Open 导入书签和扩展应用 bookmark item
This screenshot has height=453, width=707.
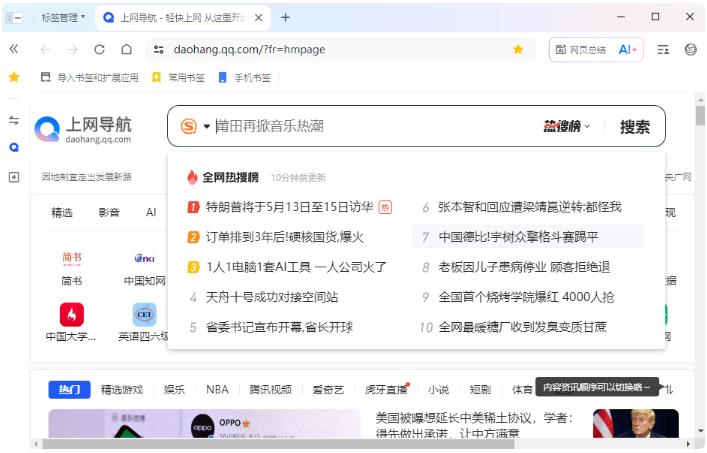pos(89,78)
